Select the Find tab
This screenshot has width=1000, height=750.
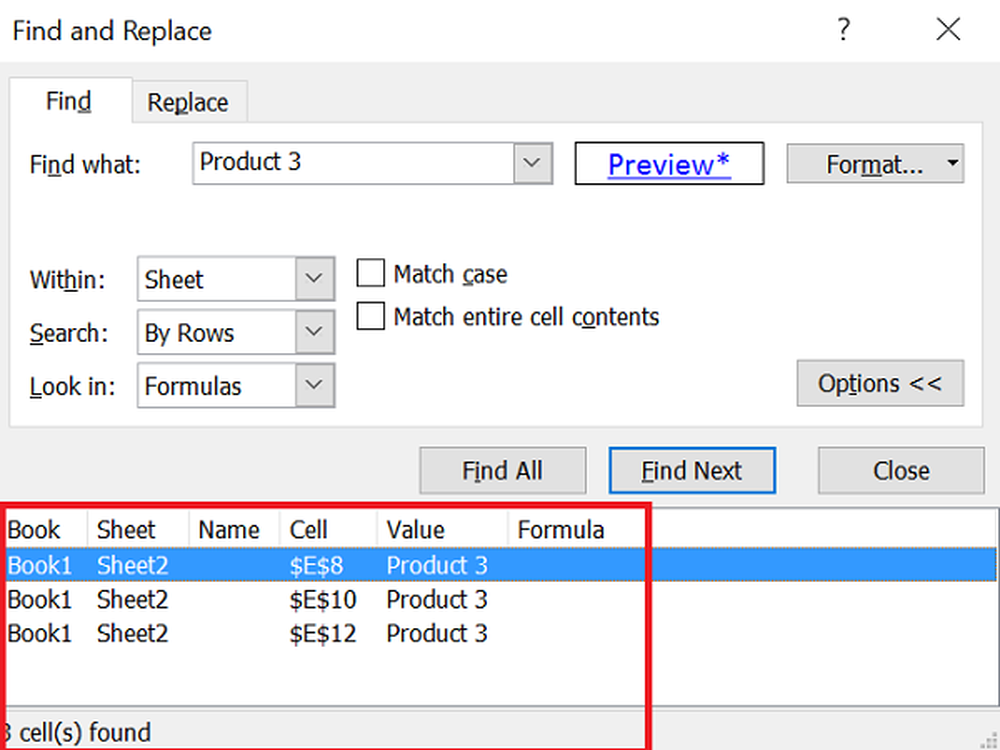69,101
